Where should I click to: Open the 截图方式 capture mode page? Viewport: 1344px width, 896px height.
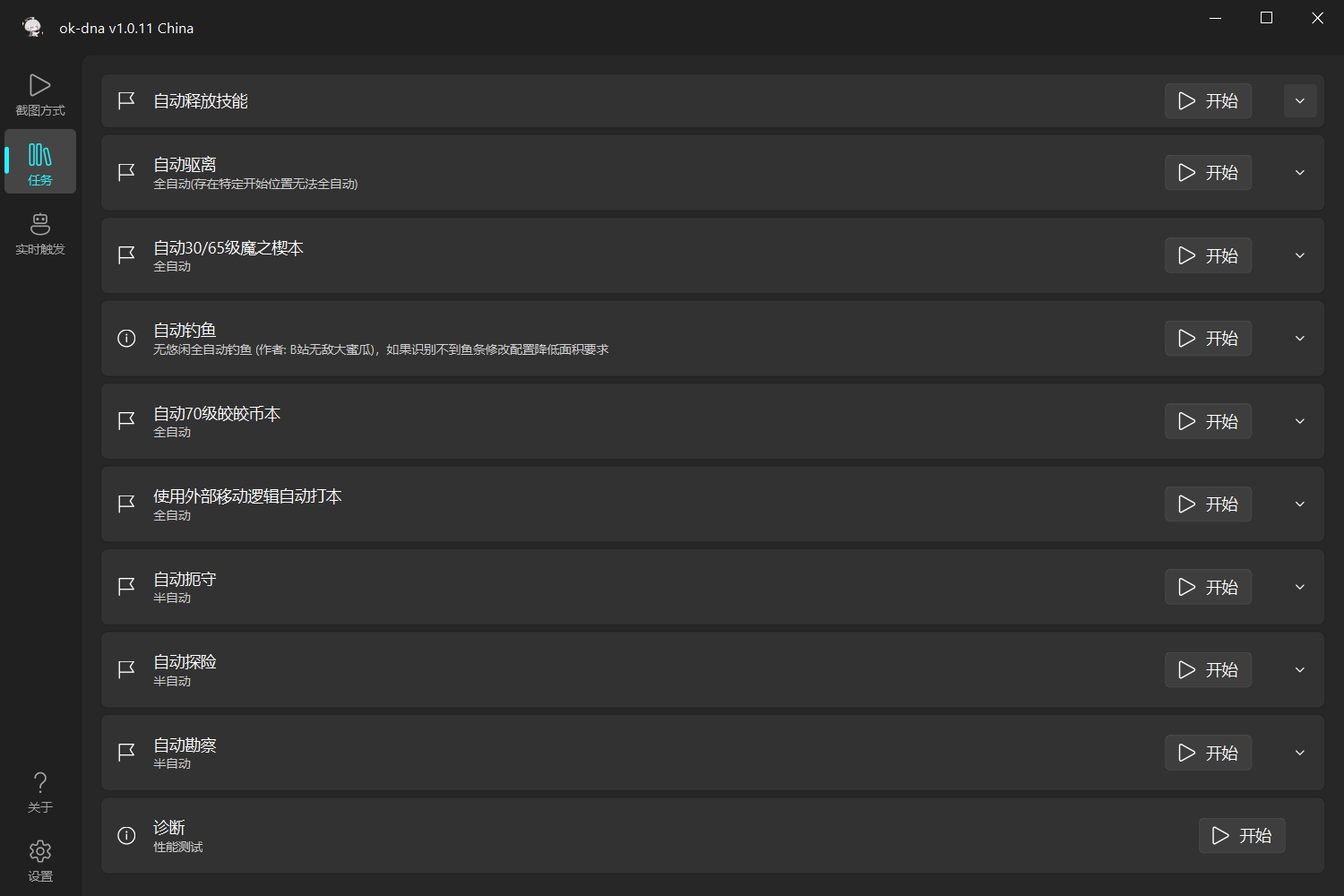[x=40, y=95]
